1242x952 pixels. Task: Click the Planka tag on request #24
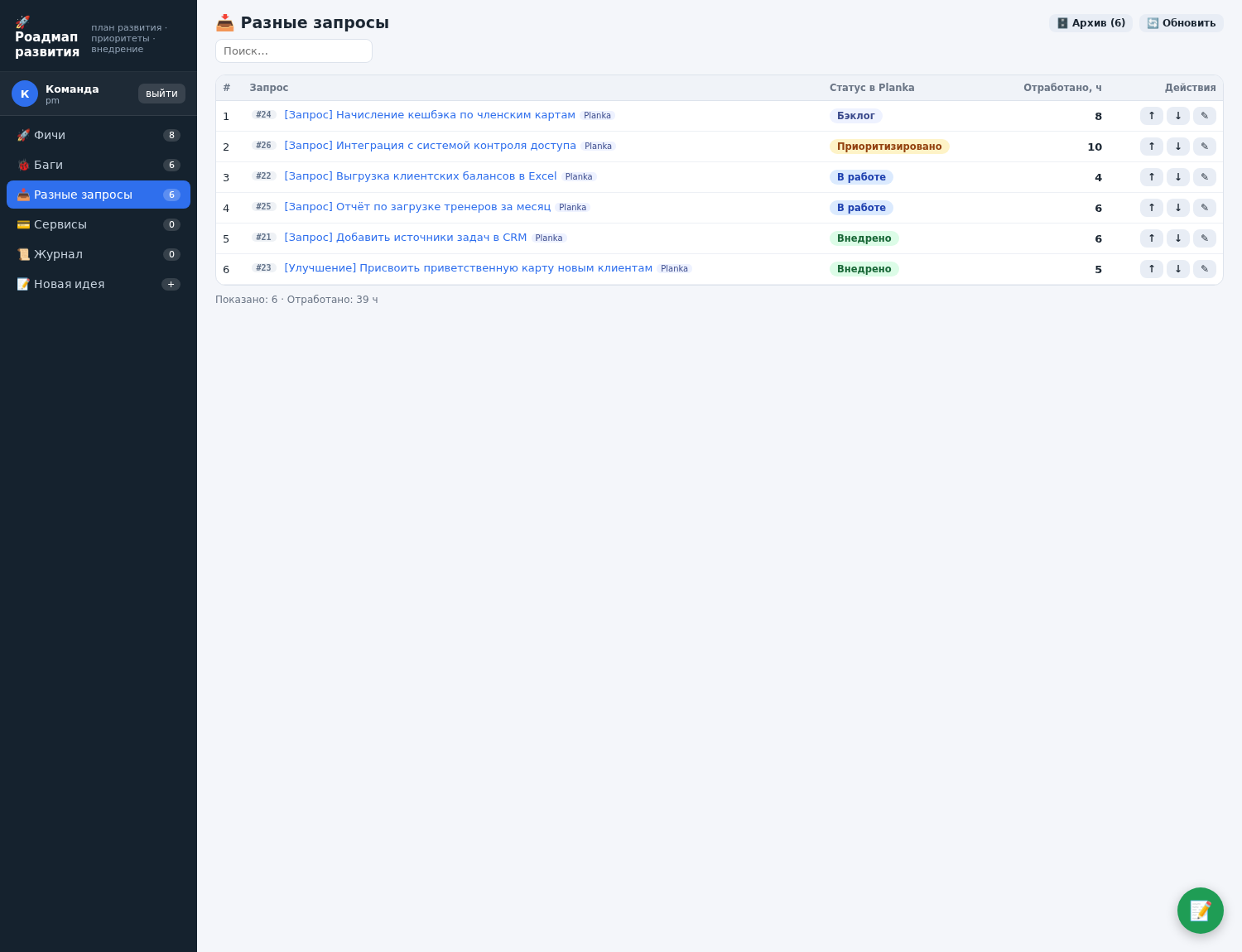[x=597, y=116]
